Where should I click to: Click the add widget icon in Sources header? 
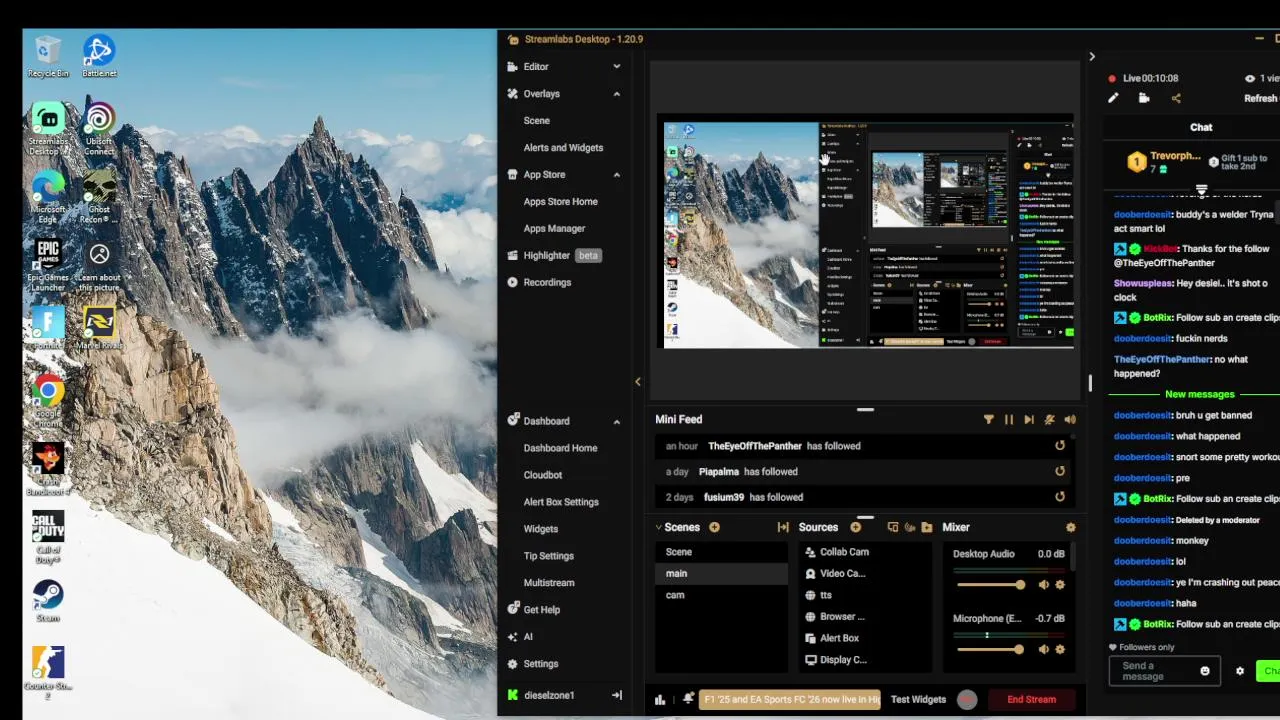(893, 527)
